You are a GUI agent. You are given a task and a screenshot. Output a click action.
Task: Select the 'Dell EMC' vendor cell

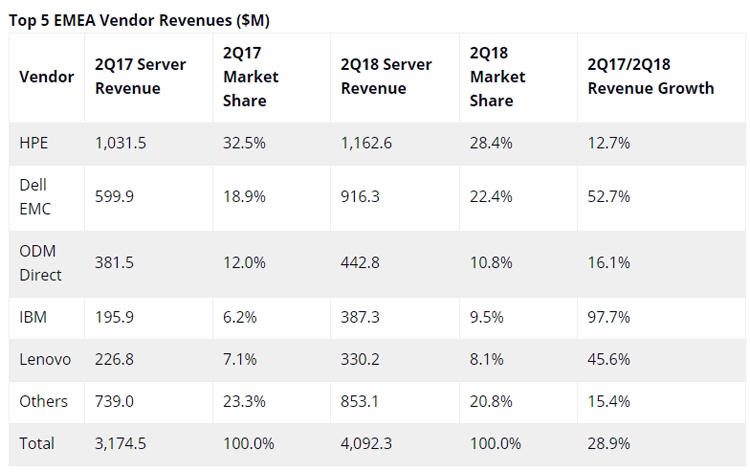(x=35, y=197)
